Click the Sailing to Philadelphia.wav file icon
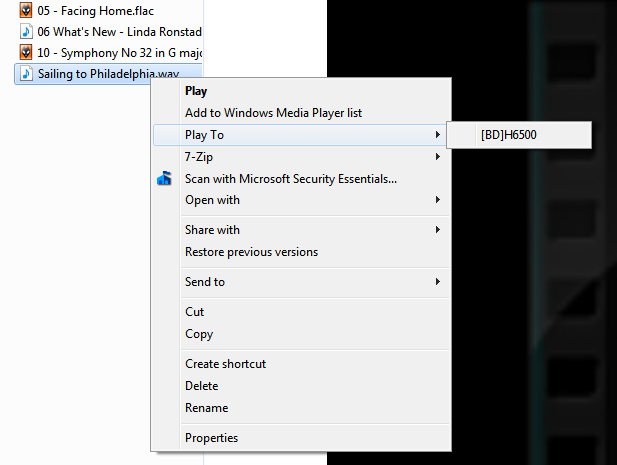 (26, 74)
